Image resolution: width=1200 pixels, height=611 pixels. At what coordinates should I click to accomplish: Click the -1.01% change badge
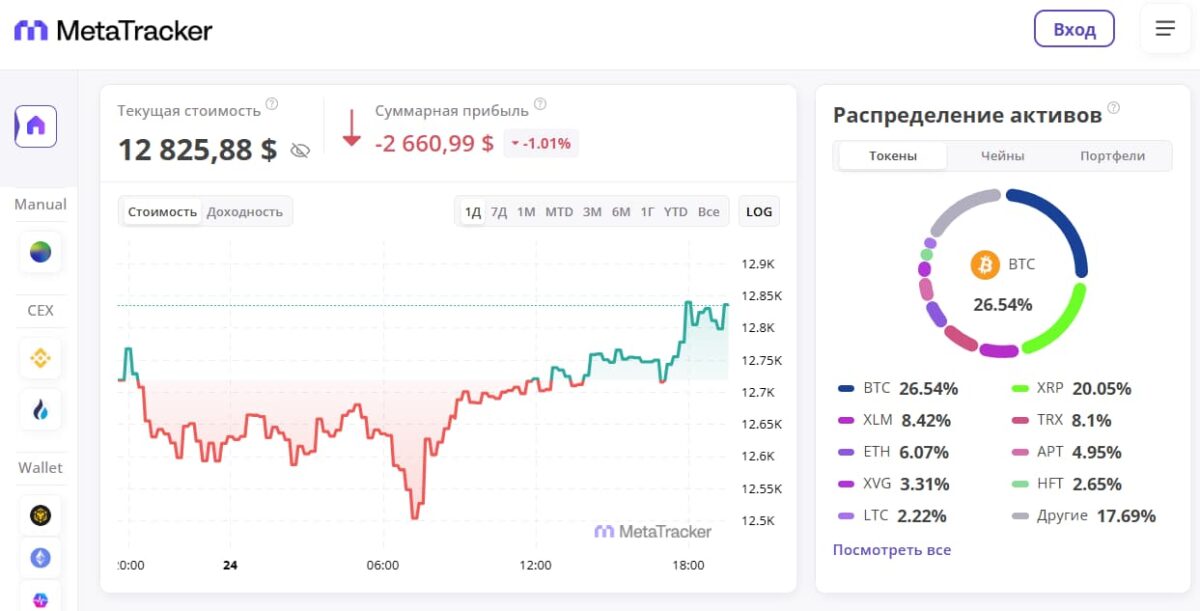tap(540, 143)
